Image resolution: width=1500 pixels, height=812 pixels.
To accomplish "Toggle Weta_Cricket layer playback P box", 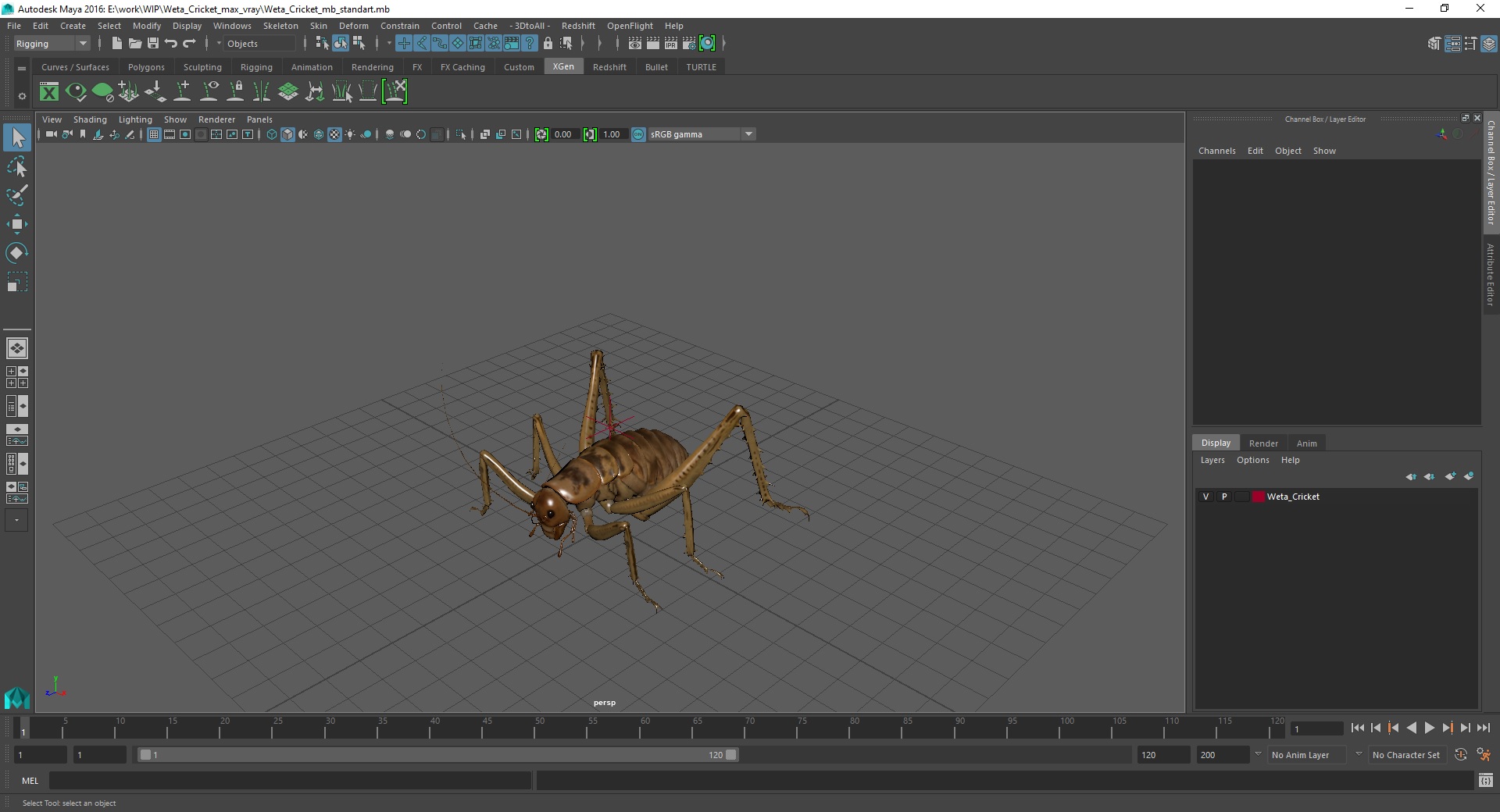I will (x=1224, y=497).
